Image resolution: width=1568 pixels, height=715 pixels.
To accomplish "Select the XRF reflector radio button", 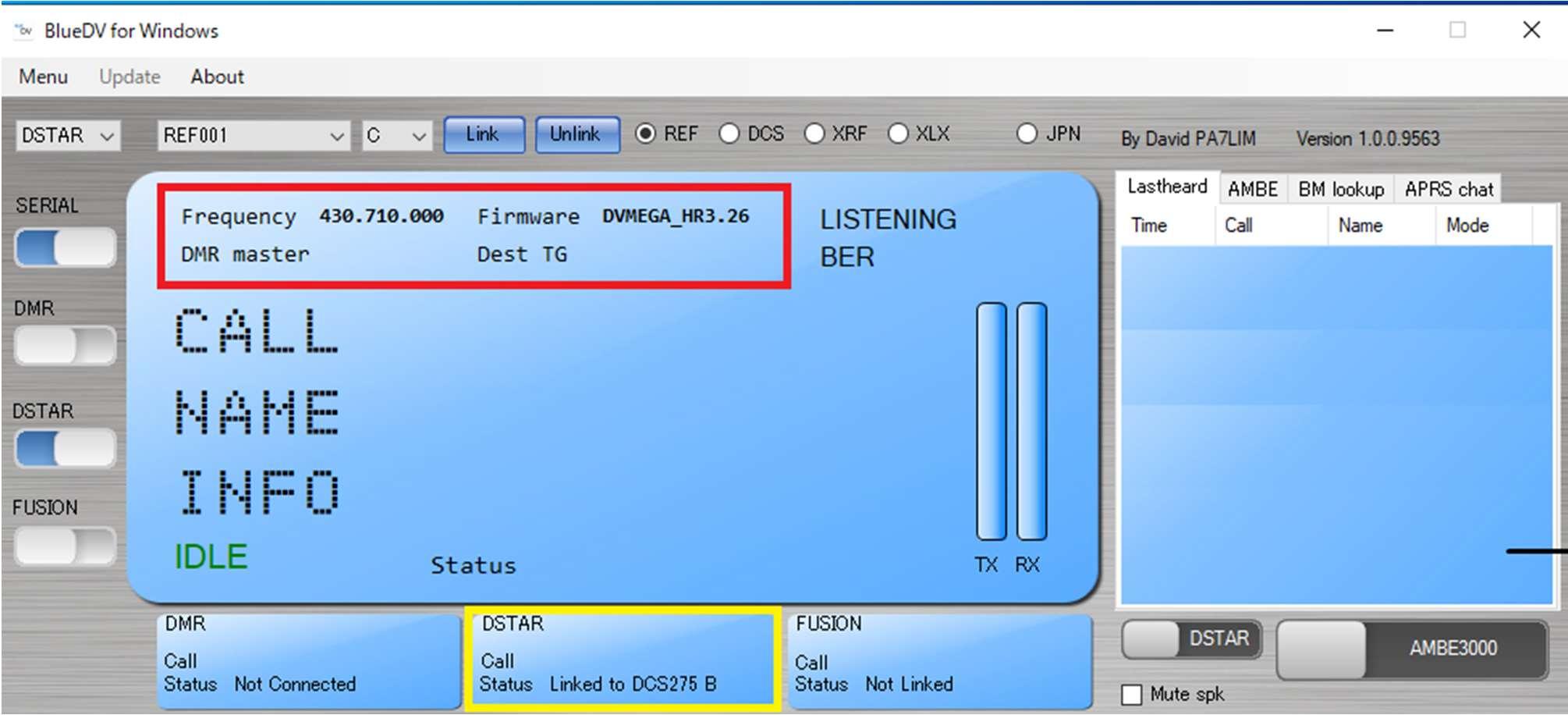I will (814, 134).
